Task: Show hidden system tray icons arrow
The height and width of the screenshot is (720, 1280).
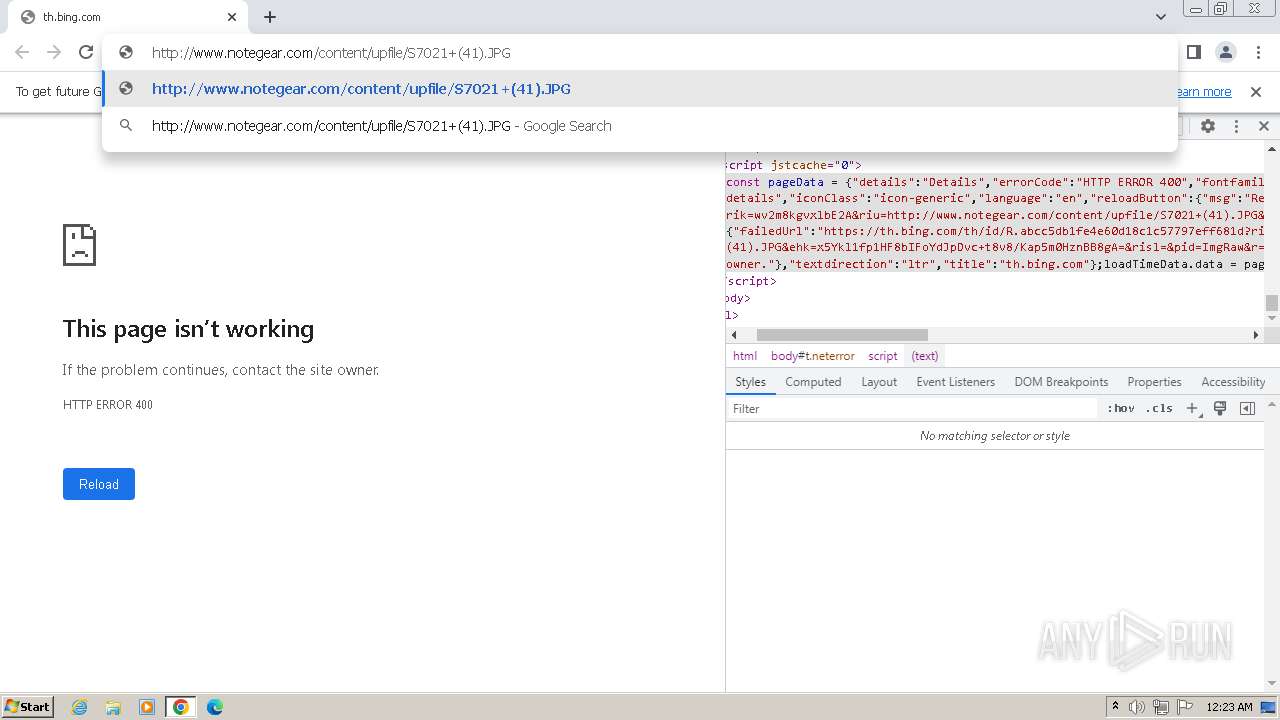Action: coord(1115,707)
